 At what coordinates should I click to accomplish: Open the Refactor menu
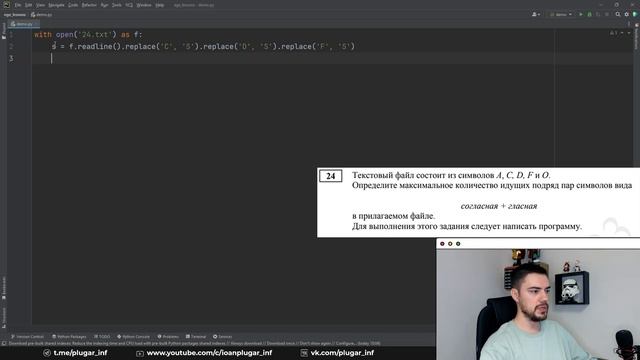coord(89,5)
